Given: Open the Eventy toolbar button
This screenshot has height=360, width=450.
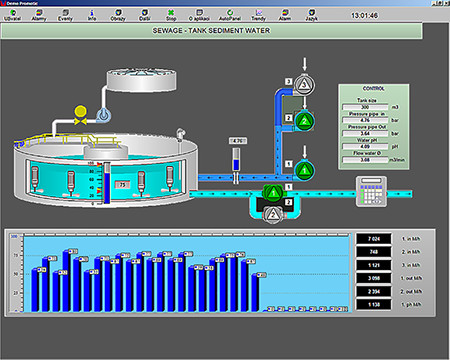Looking at the screenshot, I should [x=65, y=15].
